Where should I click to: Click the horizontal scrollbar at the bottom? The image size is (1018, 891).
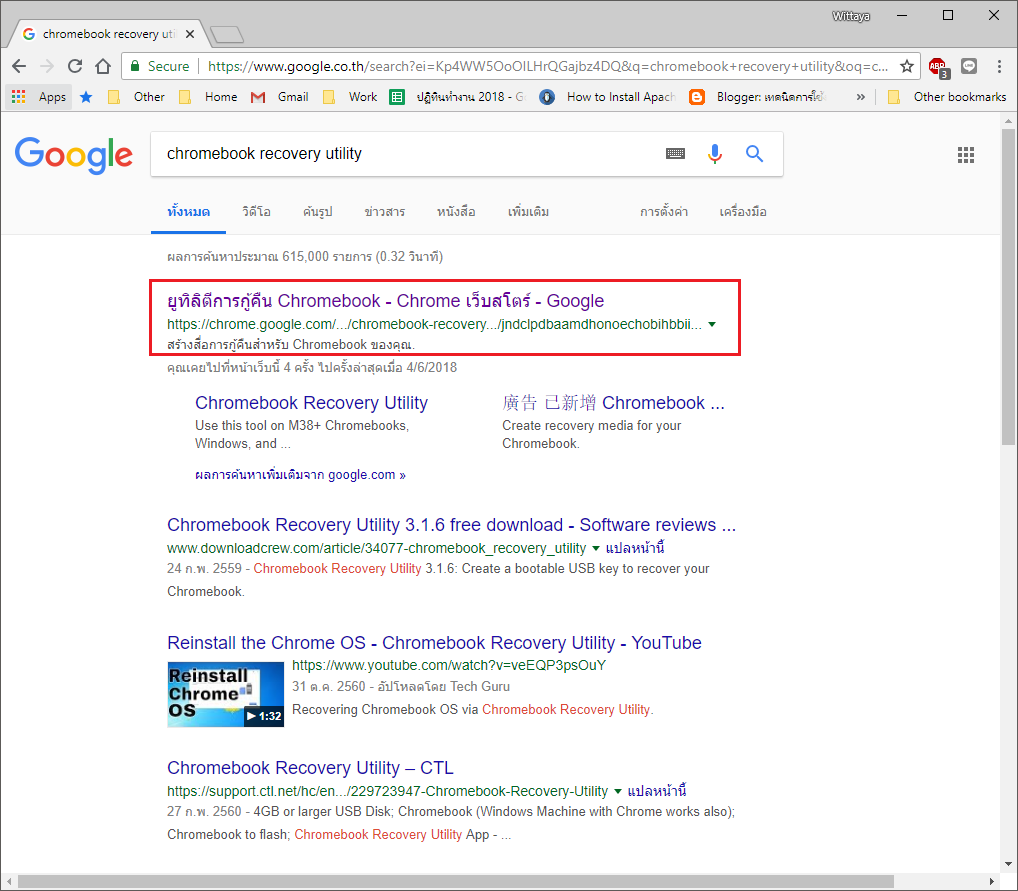click(456, 881)
